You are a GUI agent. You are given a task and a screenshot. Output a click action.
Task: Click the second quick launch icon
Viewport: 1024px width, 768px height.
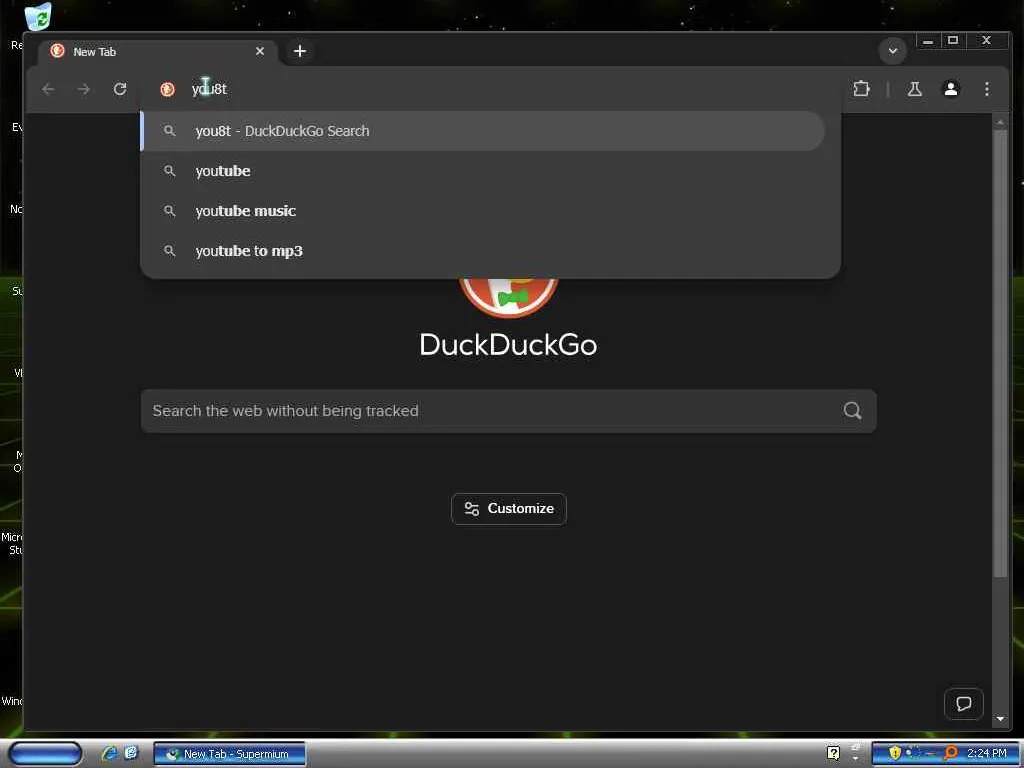[131, 753]
